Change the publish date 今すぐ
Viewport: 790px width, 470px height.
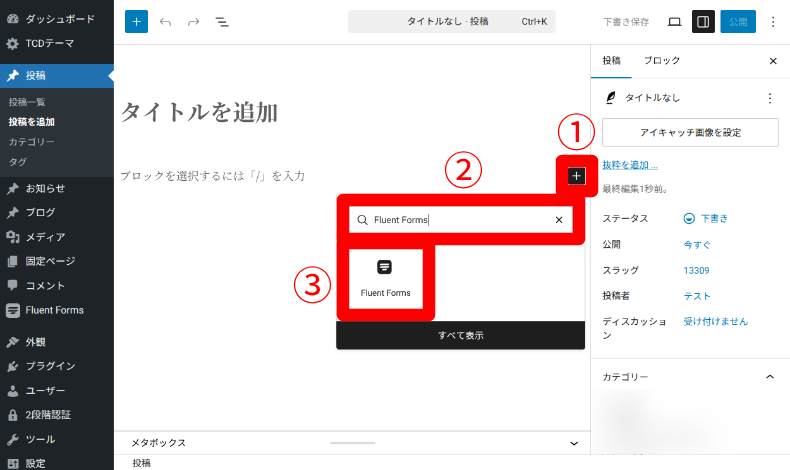(697, 244)
